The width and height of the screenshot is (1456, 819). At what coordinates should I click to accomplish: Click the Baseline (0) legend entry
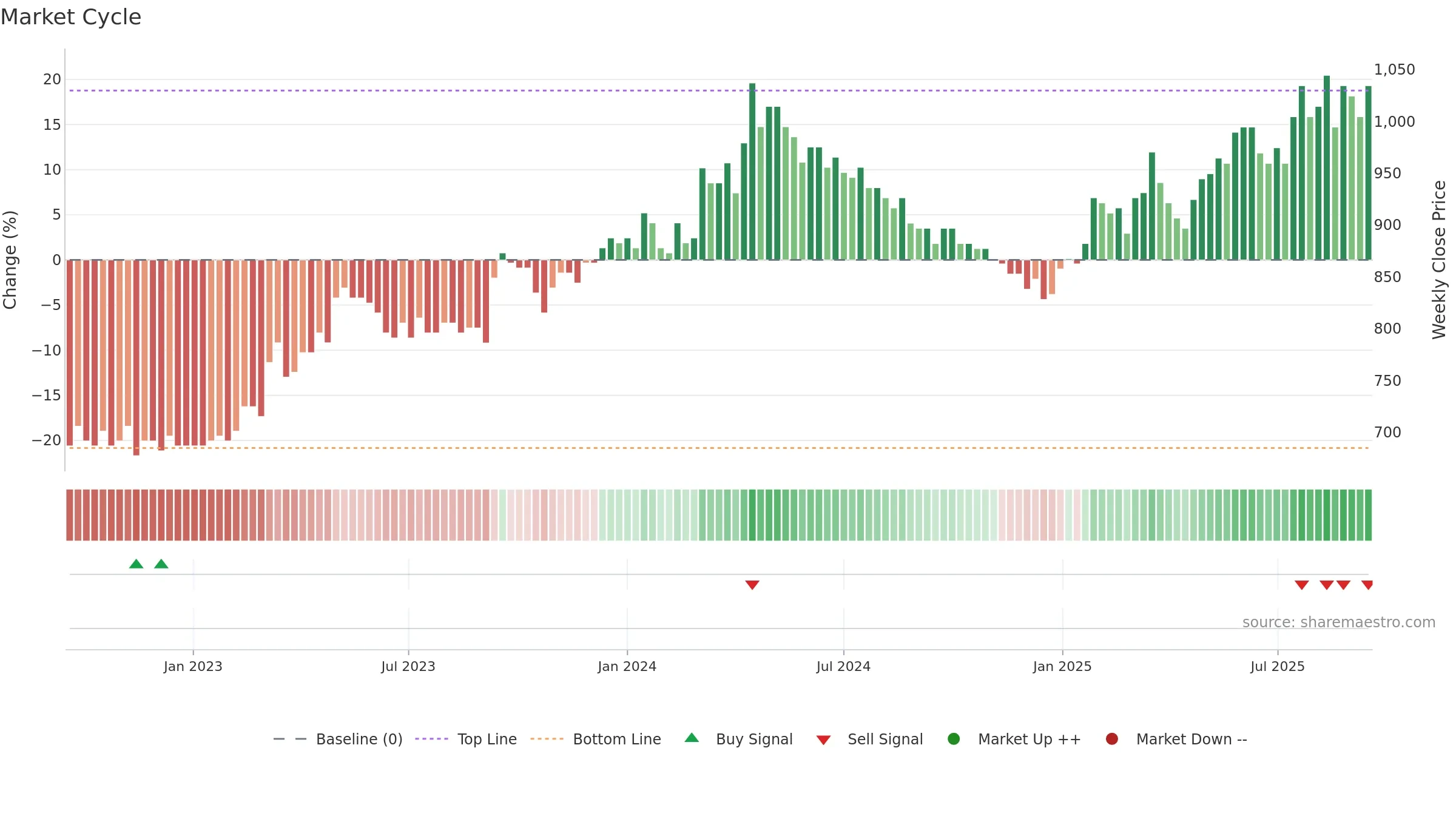tap(338, 739)
